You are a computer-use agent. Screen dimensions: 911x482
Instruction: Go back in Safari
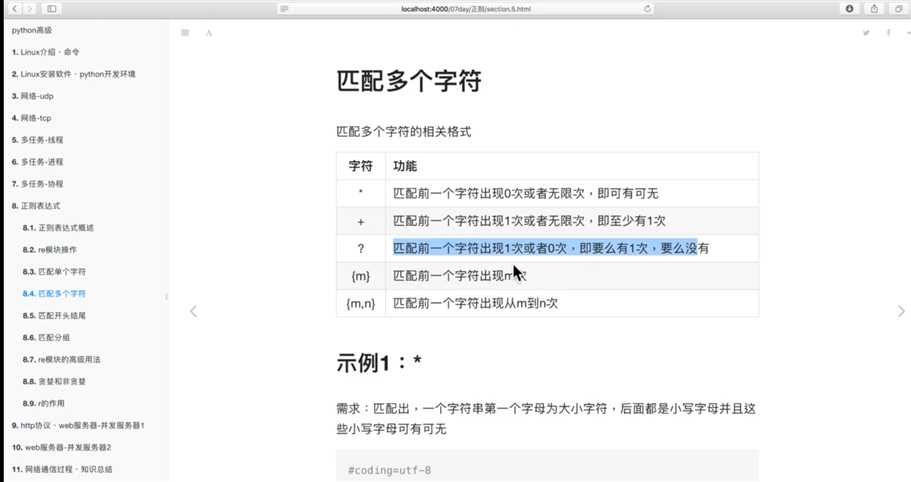point(15,9)
